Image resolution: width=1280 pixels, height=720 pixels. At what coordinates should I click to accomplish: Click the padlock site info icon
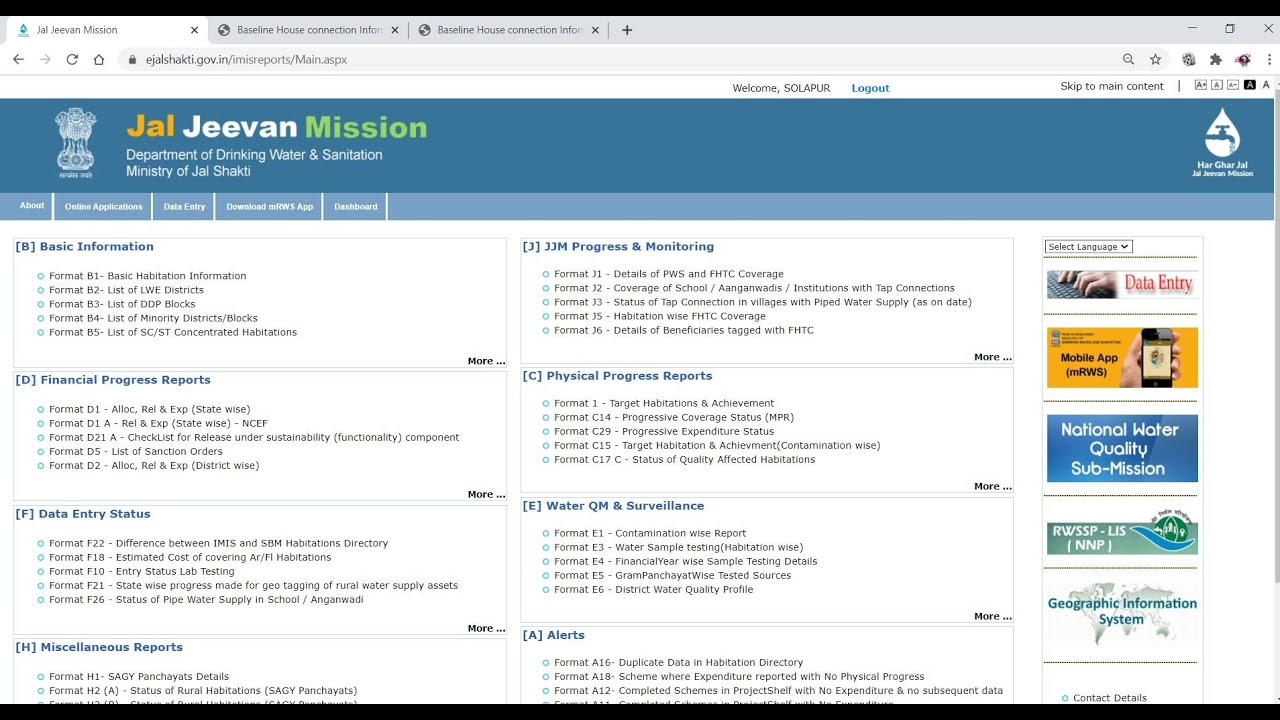132,60
